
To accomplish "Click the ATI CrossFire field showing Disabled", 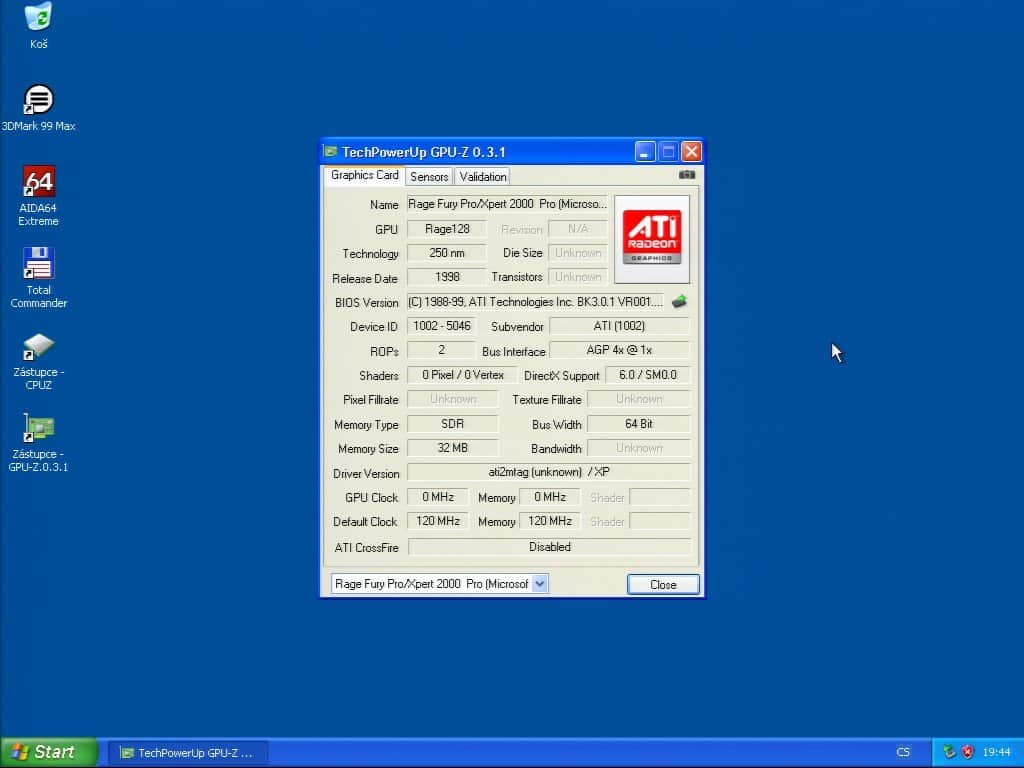I will pyautogui.click(x=549, y=547).
